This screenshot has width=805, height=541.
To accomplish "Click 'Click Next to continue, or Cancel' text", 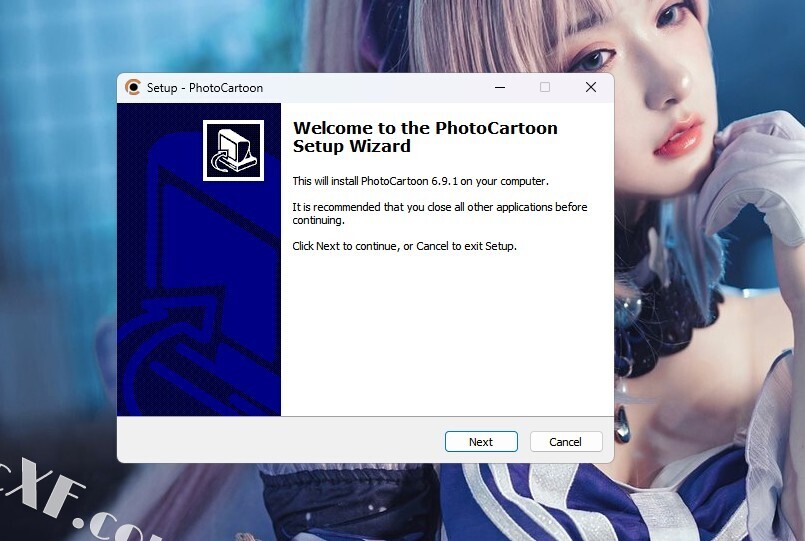I will [405, 246].
